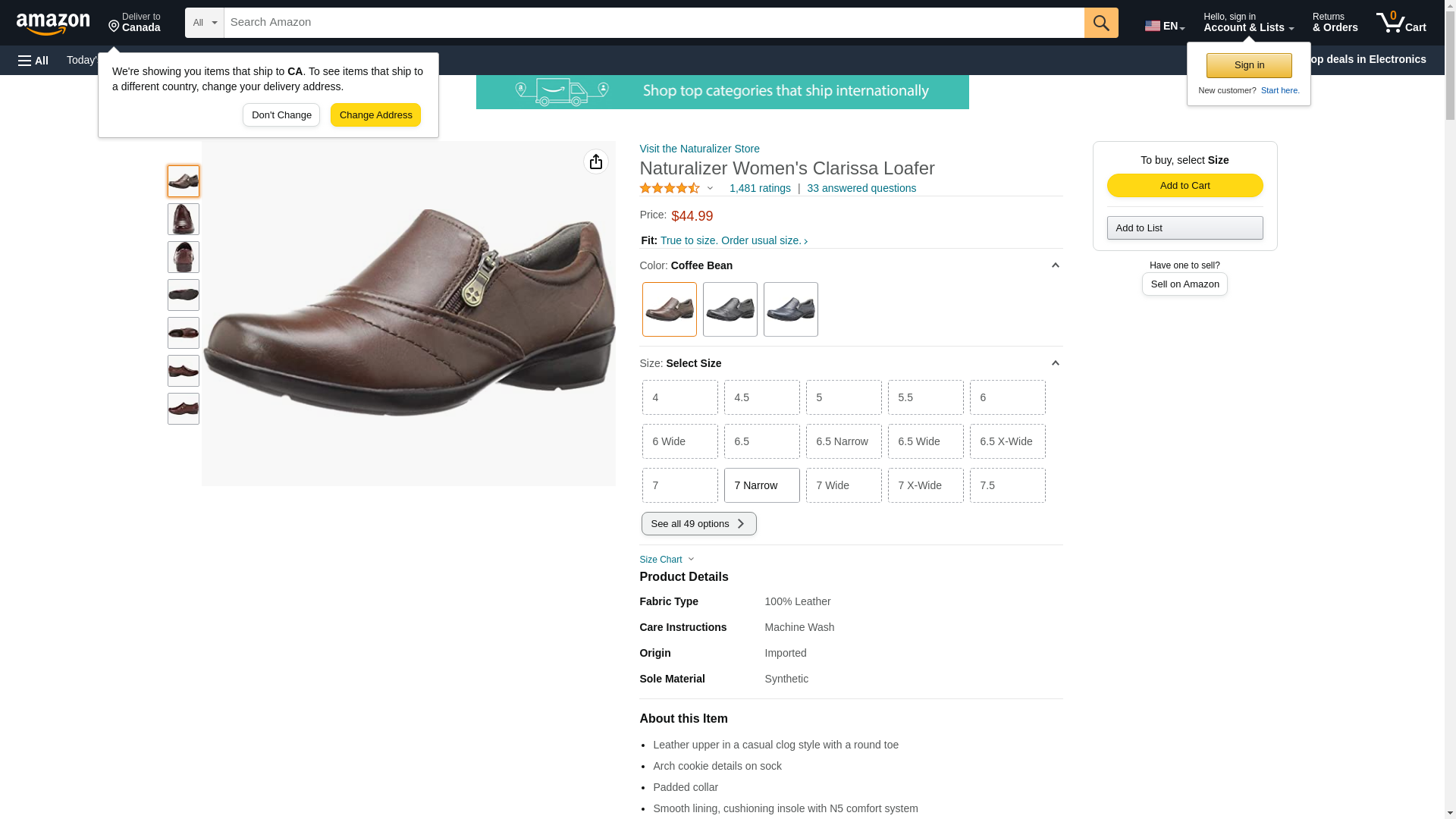Open the All hamburger menu
The width and height of the screenshot is (1456, 819).
[x=33, y=60]
